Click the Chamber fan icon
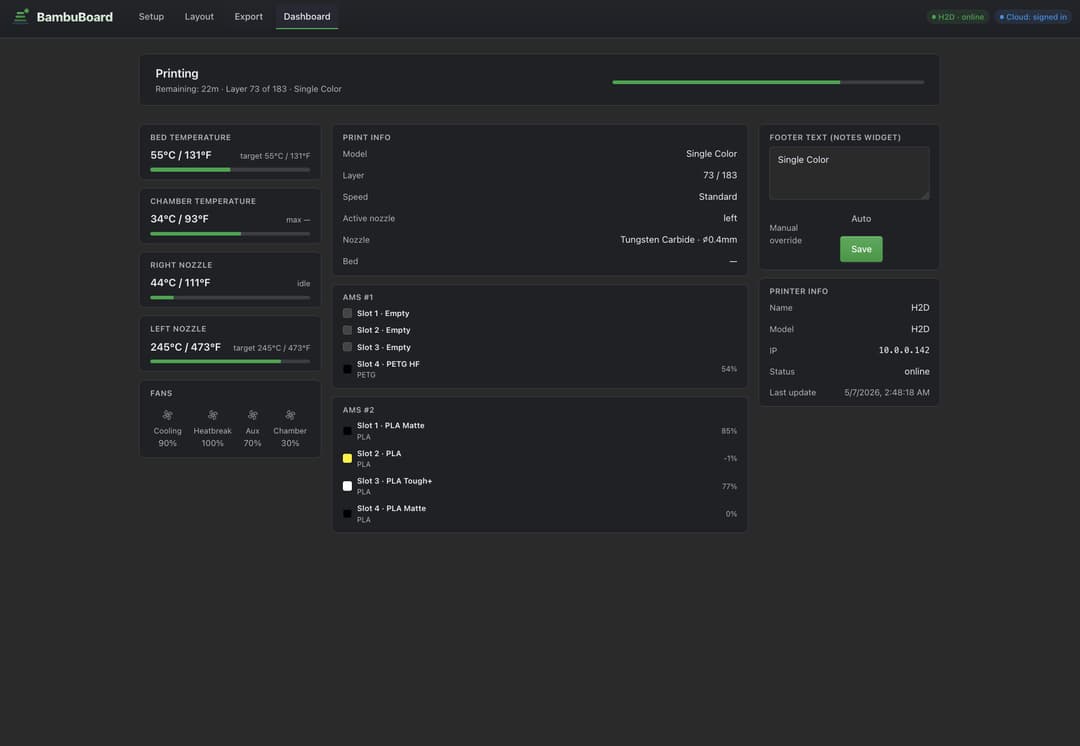 coord(290,415)
